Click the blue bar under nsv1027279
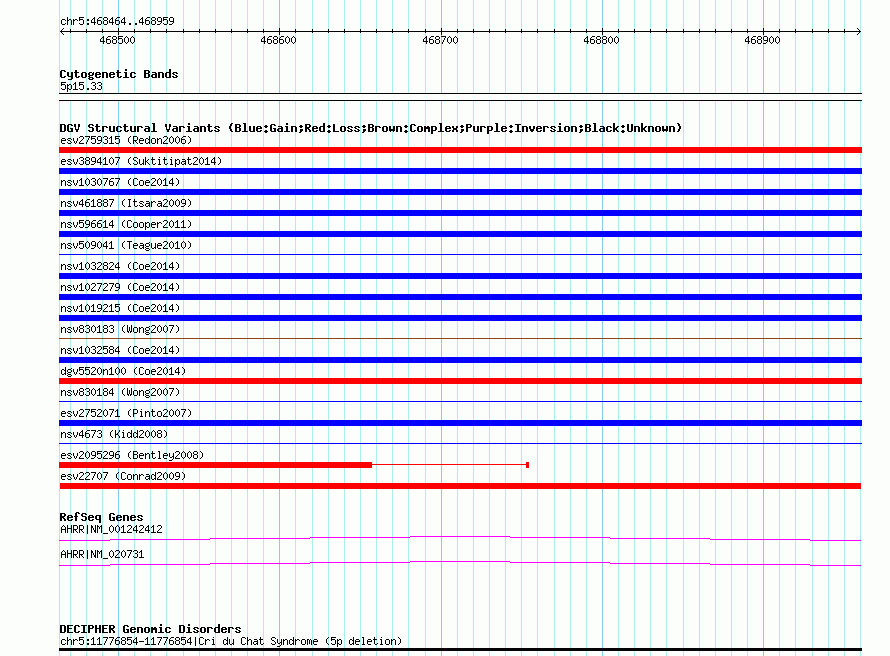The height and width of the screenshot is (656, 890). click(460, 297)
